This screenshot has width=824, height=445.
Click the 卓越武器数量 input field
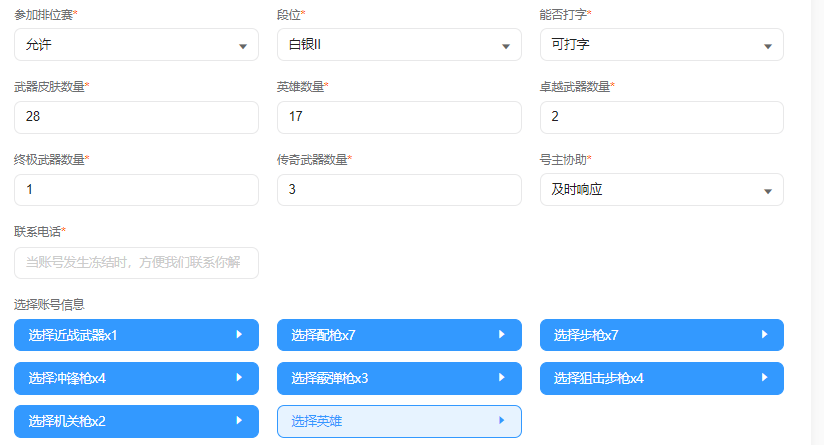tap(661, 117)
